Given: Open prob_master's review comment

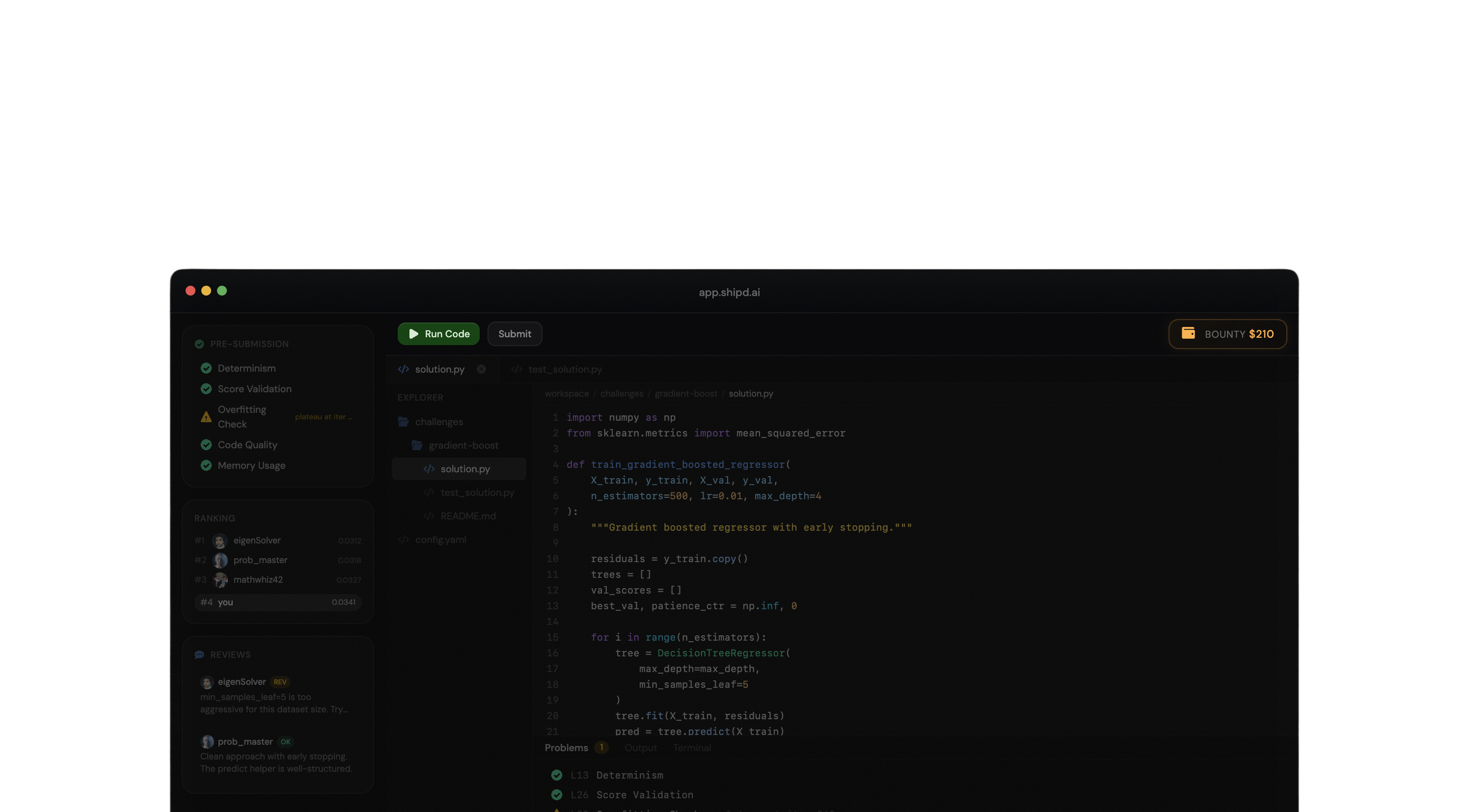Looking at the screenshot, I should pos(278,755).
